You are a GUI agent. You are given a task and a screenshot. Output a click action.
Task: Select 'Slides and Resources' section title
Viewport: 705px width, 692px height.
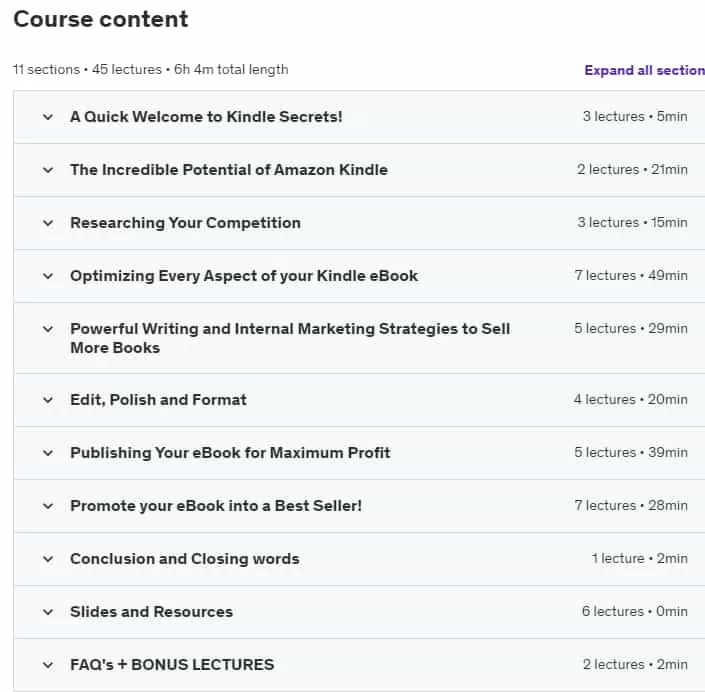[152, 612]
